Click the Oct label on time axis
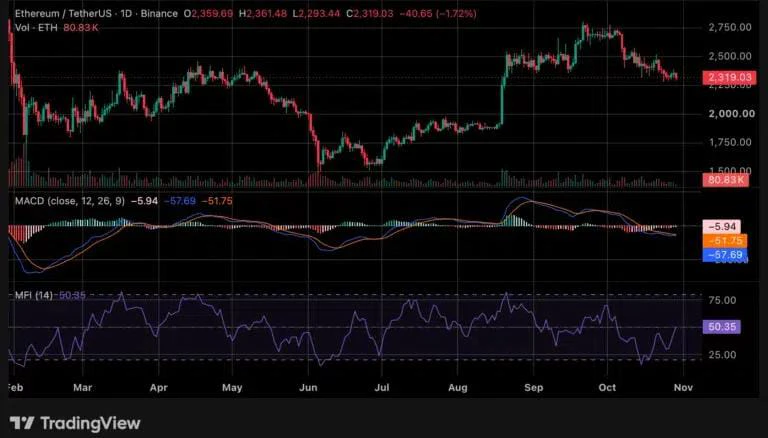The width and height of the screenshot is (768, 438). (607, 388)
